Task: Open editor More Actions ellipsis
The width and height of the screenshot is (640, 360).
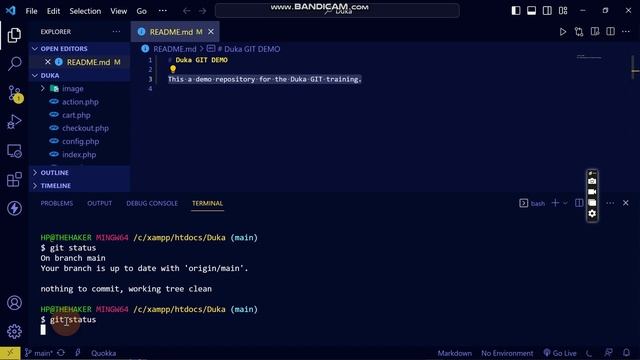Action: pos(626,32)
